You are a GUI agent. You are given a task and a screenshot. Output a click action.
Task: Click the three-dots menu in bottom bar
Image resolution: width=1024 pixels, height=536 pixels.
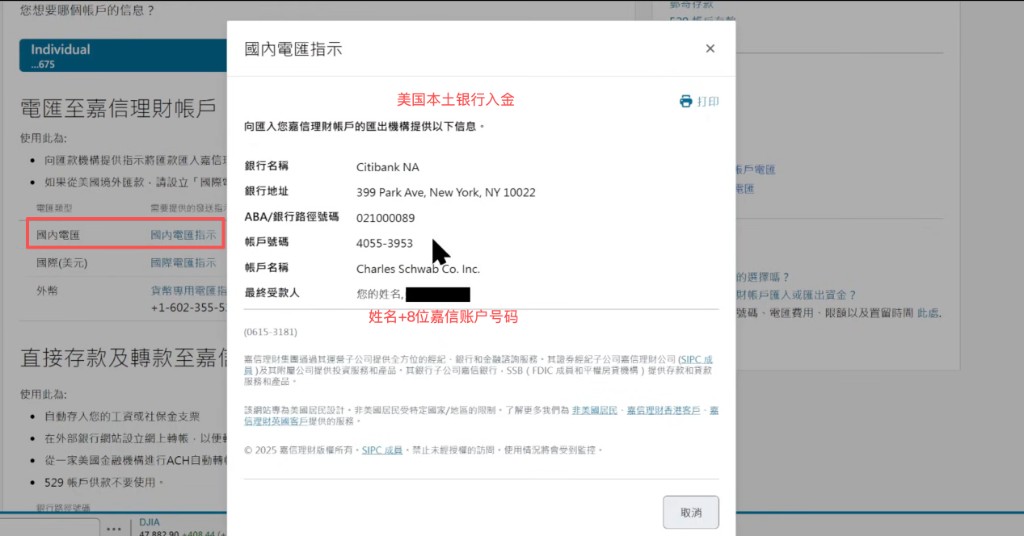coord(114,528)
